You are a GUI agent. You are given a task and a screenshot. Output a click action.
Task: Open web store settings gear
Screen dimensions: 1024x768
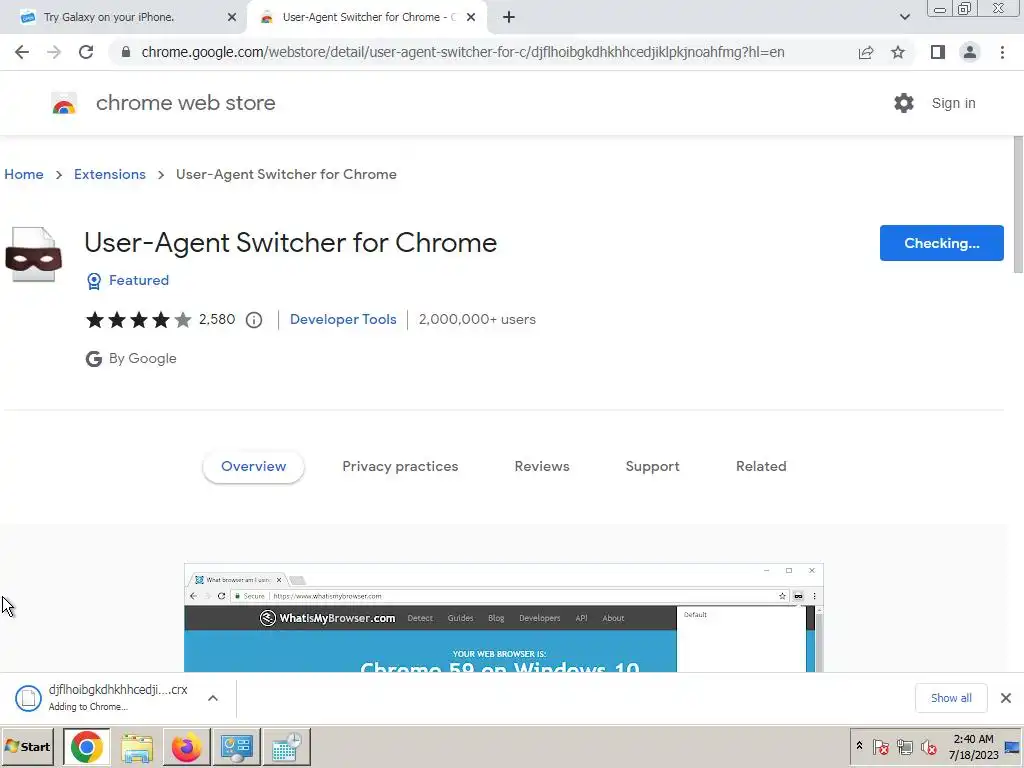pos(904,103)
